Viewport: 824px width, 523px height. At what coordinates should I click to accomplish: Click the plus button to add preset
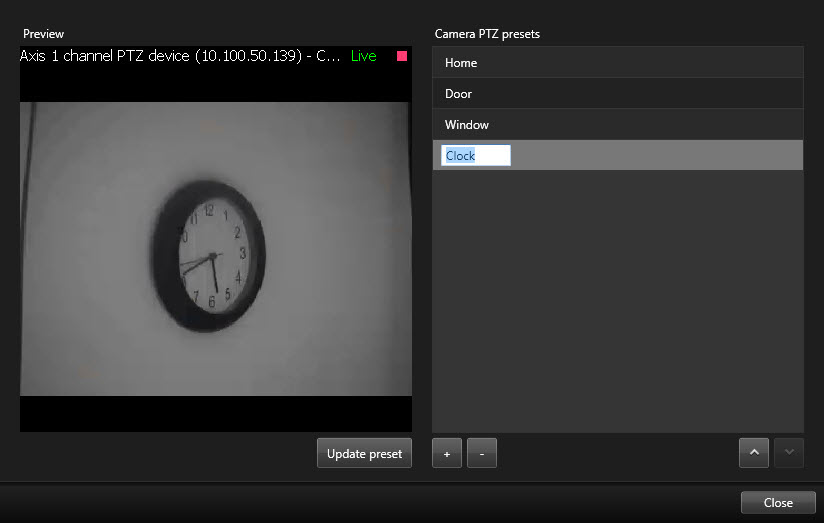click(447, 453)
